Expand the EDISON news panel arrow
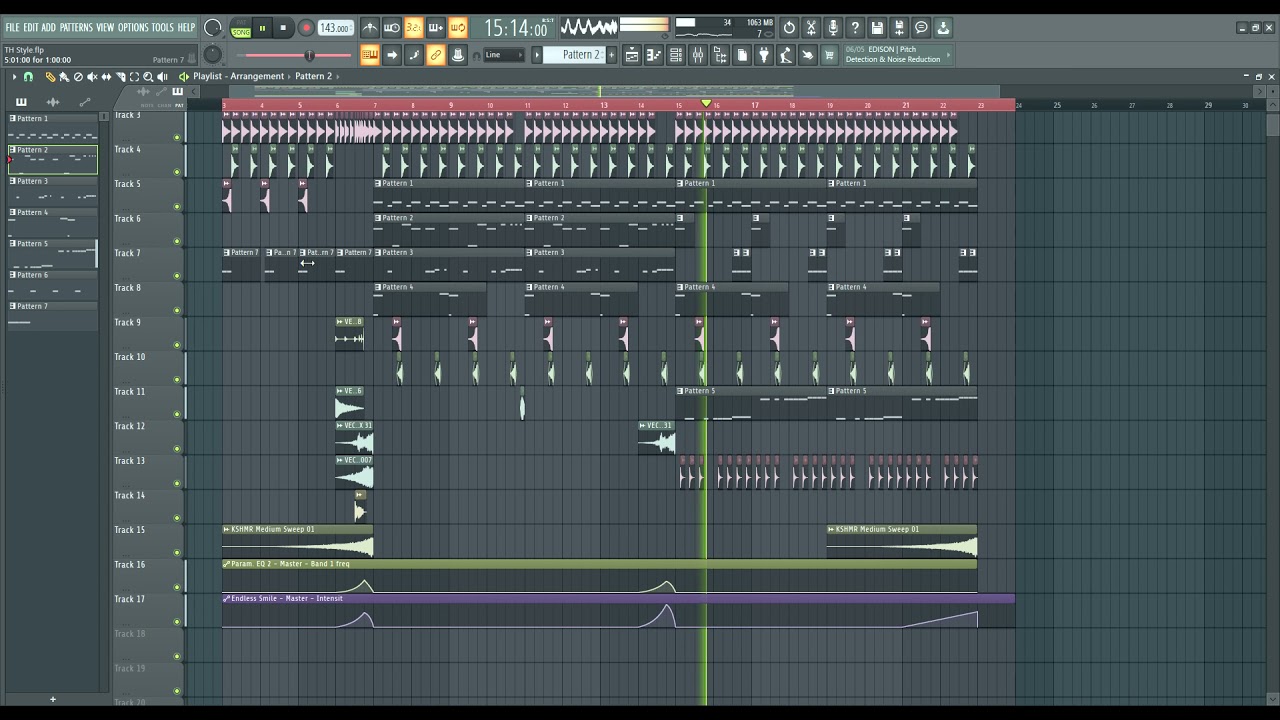This screenshot has height=720, width=1280. 948,55
